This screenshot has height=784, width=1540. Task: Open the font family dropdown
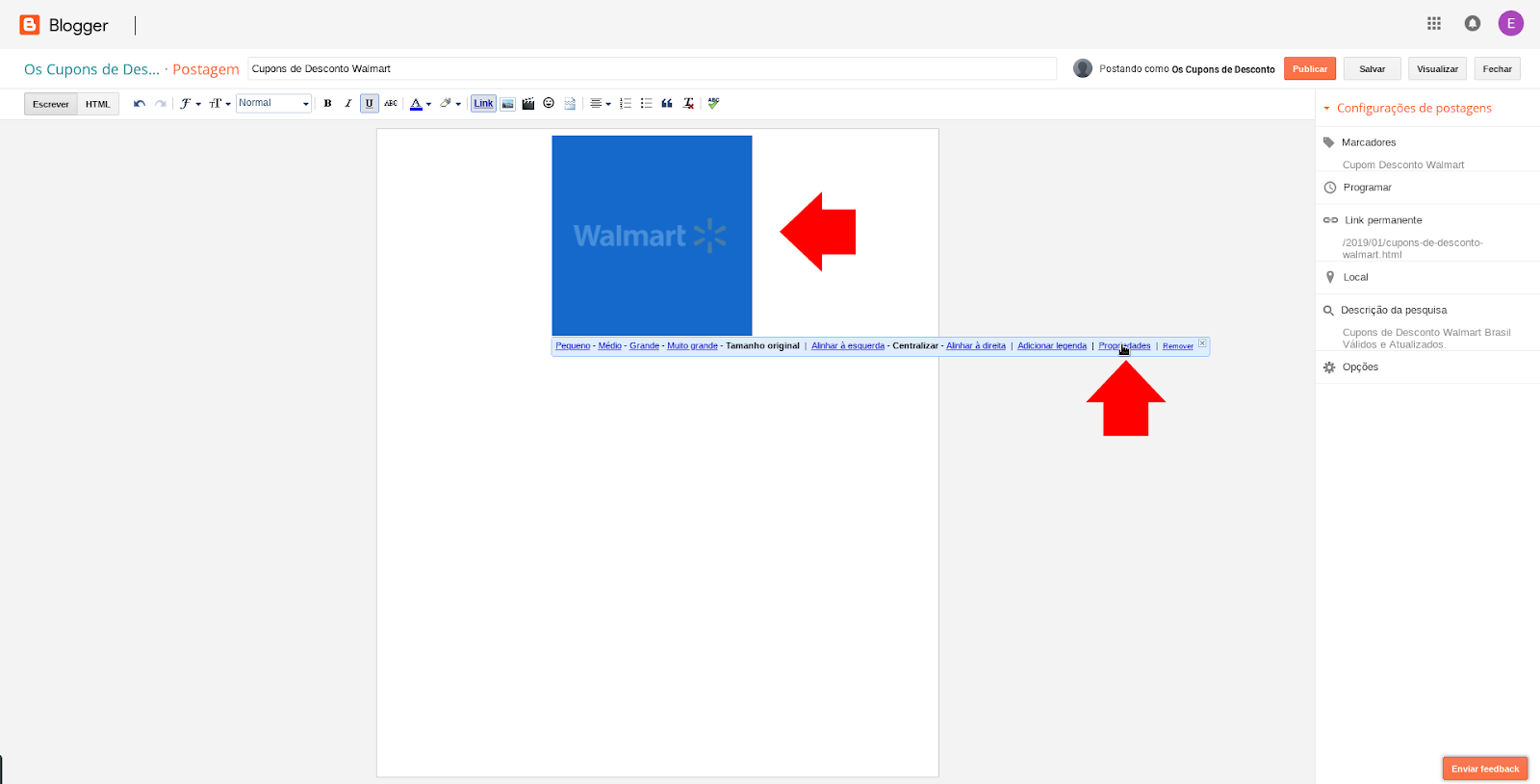click(190, 104)
